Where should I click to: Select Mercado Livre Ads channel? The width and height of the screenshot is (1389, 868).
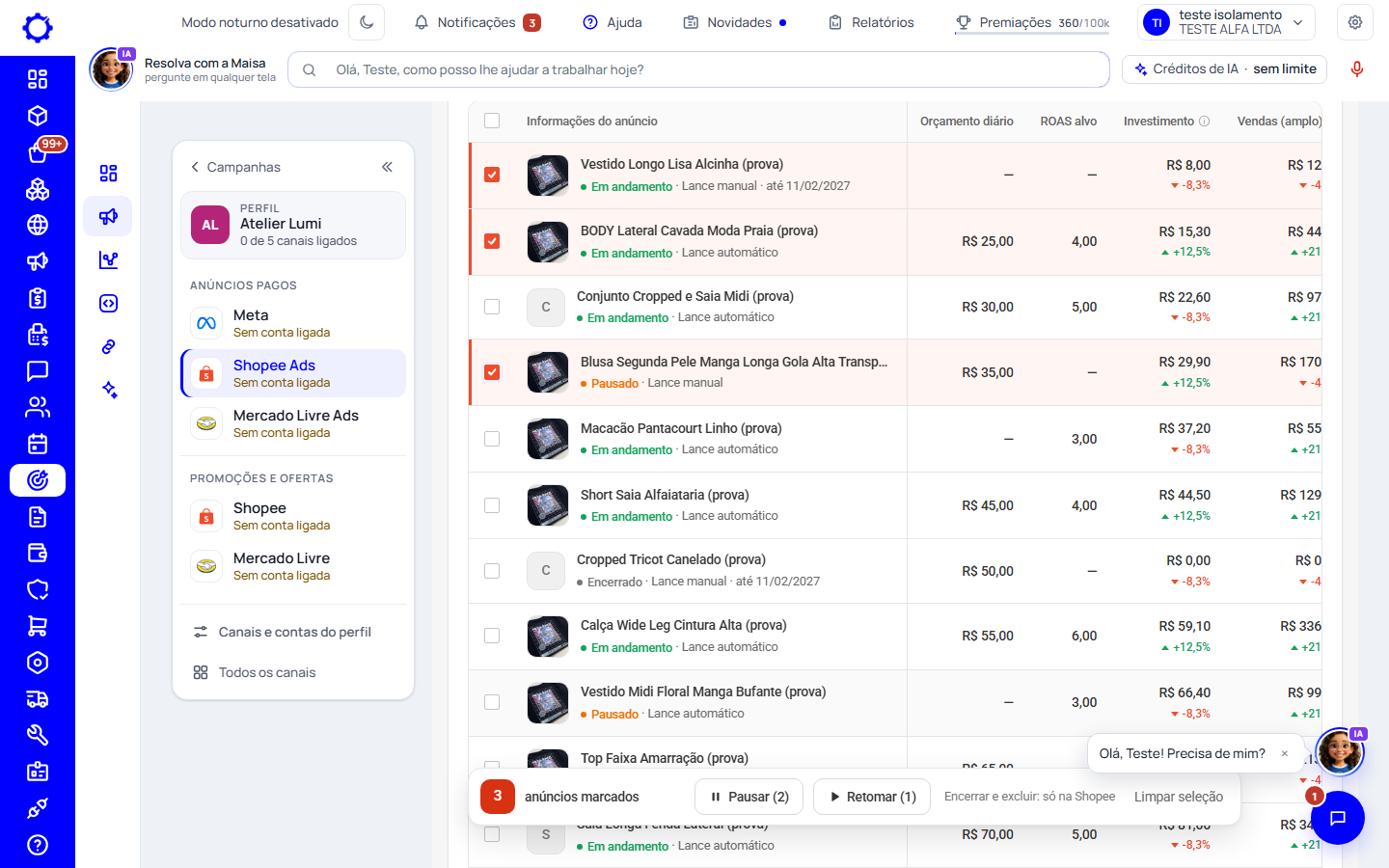(x=293, y=423)
